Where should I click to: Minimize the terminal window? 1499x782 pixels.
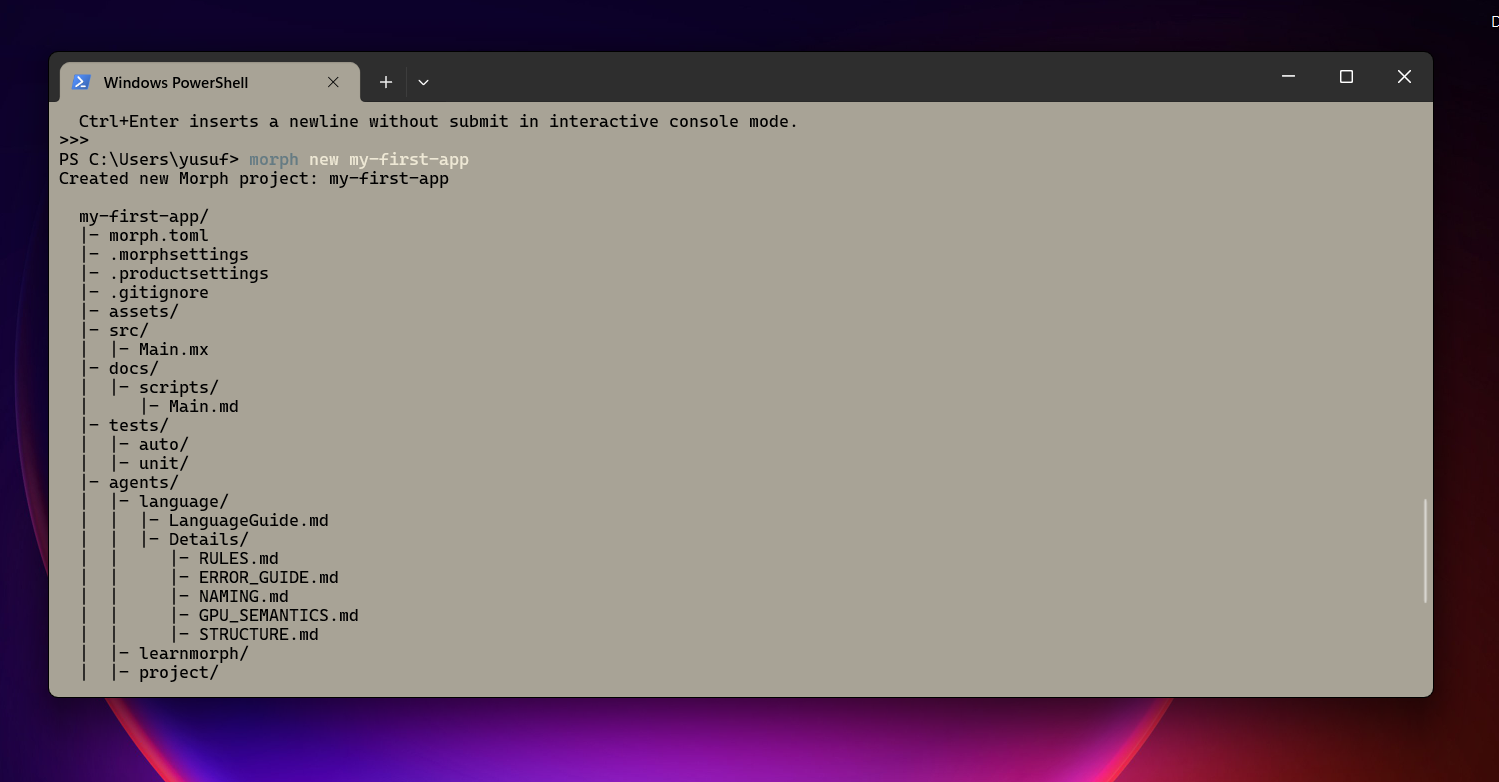[x=1287, y=76]
